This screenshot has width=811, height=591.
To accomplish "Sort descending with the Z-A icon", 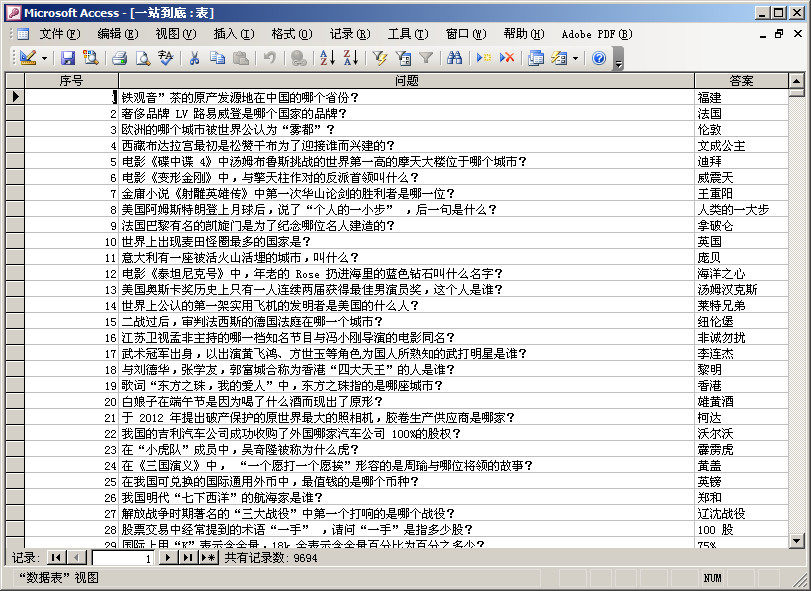I will [351, 57].
